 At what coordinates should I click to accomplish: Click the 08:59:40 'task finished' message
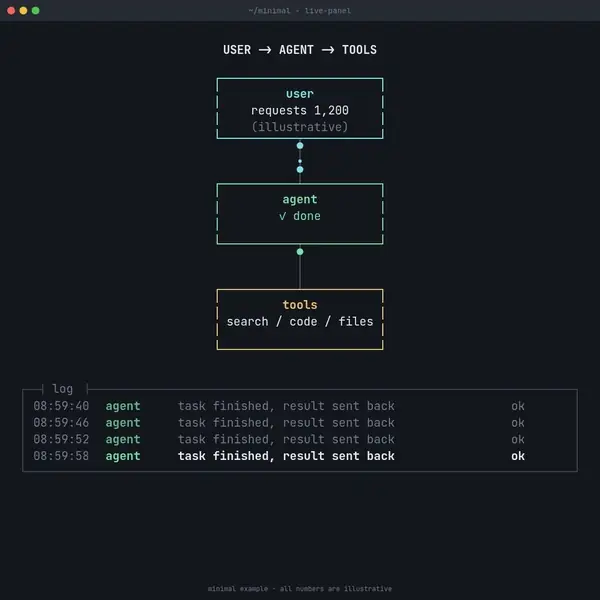point(286,406)
